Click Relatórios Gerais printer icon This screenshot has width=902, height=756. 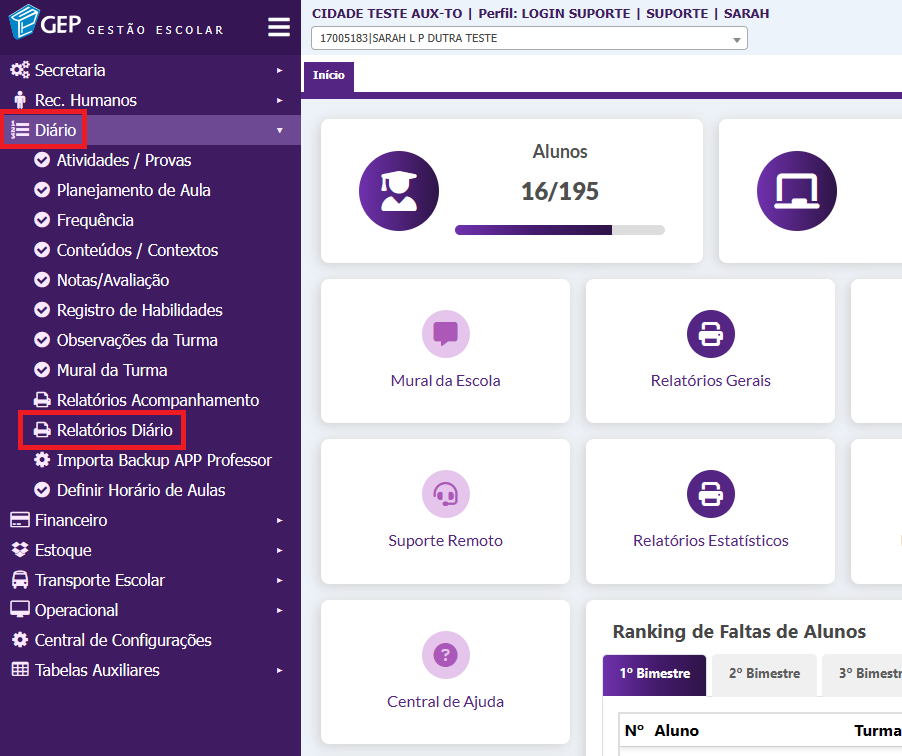click(x=710, y=334)
